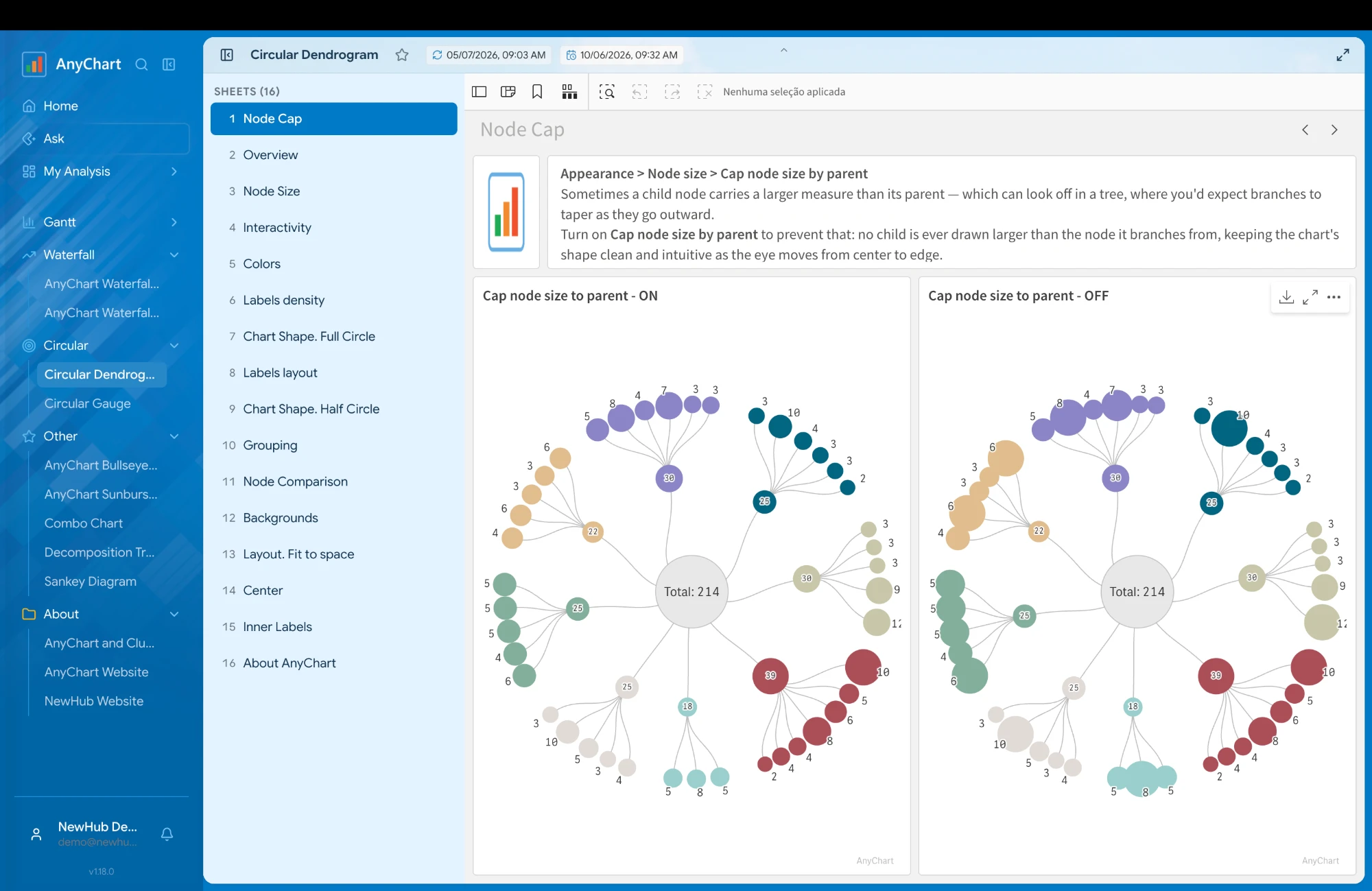This screenshot has width=1372, height=891.
Task: Collapse the Circular section chevron
Action: click(x=174, y=346)
